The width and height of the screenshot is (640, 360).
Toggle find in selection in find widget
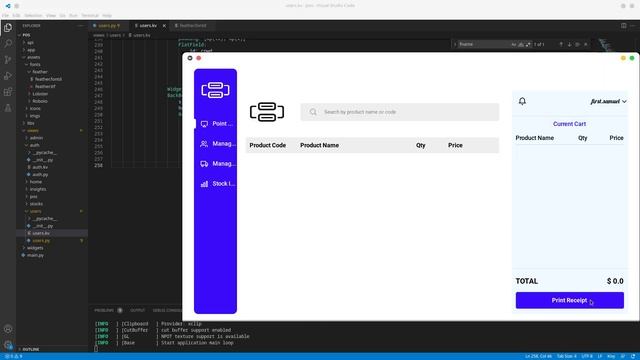[x=578, y=44]
